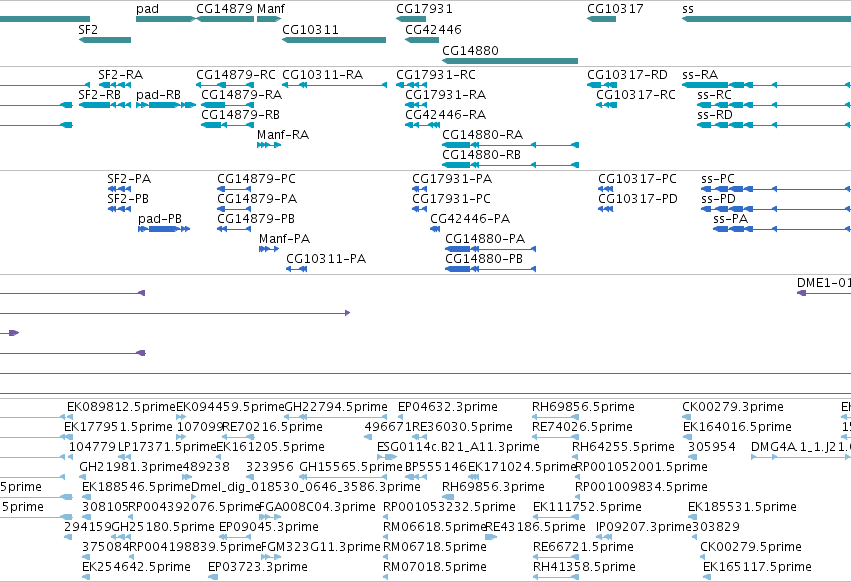Select transcript SF2-RB
The width and height of the screenshot is (851, 582).
pos(105,105)
